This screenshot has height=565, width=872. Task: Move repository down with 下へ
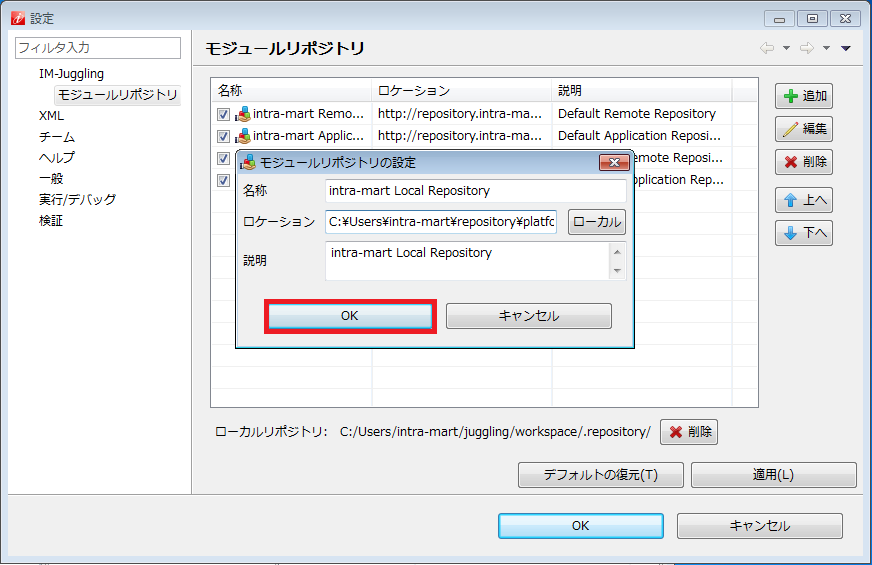(804, 233)
